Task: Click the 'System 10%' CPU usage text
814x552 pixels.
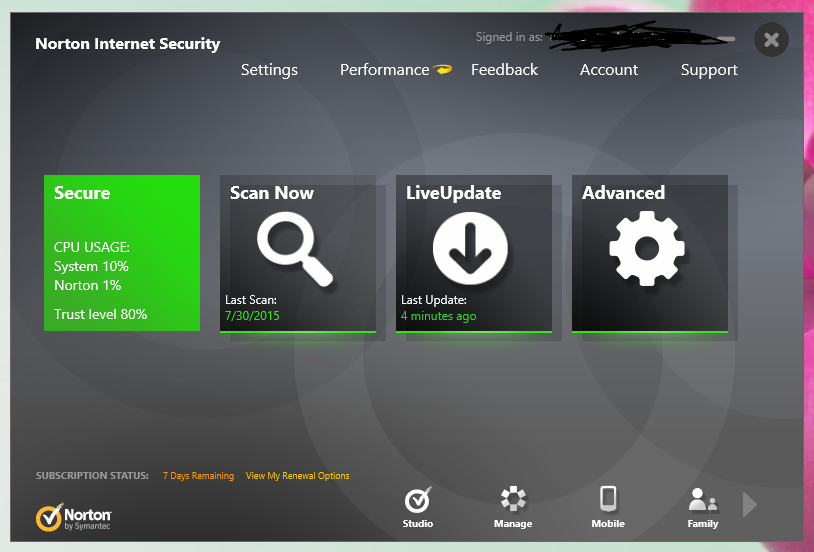Action: (91, 266)
